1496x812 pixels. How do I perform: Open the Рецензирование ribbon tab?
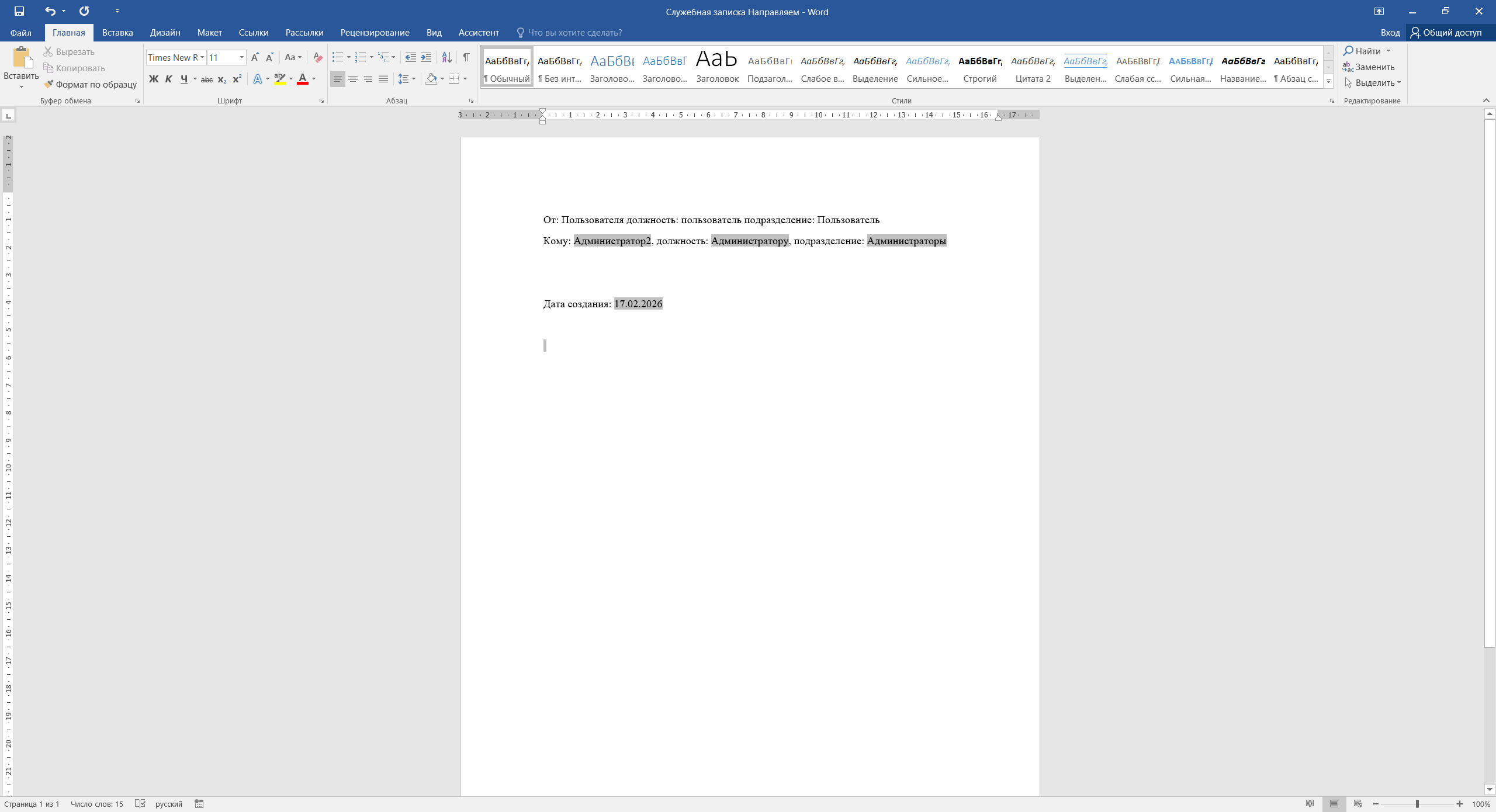pos(375,33)
